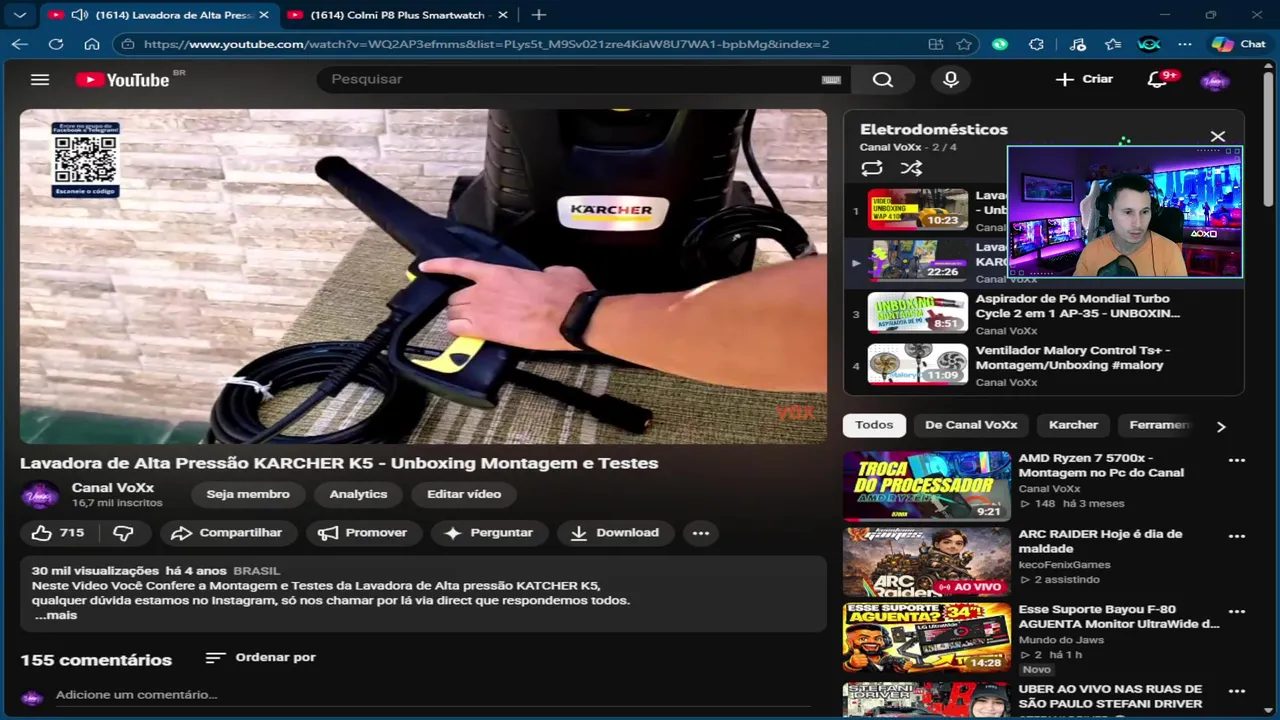This screenshot has height=720, width=1280.
Task: Open the notifications bell
Action: pyautogui.click(x=1157, y=80)
